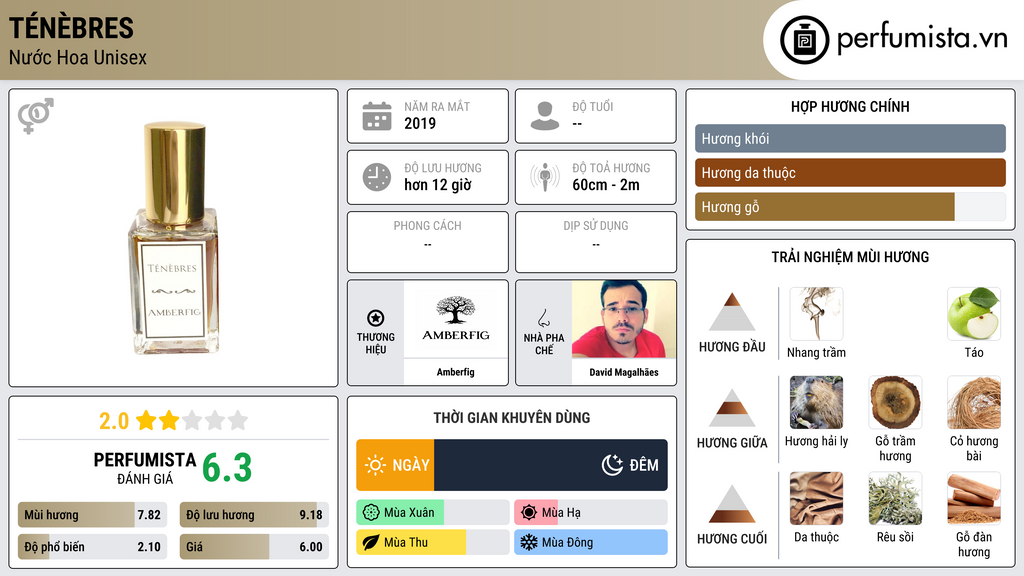This screenshot has width=1024, height=576.
Task: Click the Ténèbres perfume bottle photo
Action: (173, 238)
